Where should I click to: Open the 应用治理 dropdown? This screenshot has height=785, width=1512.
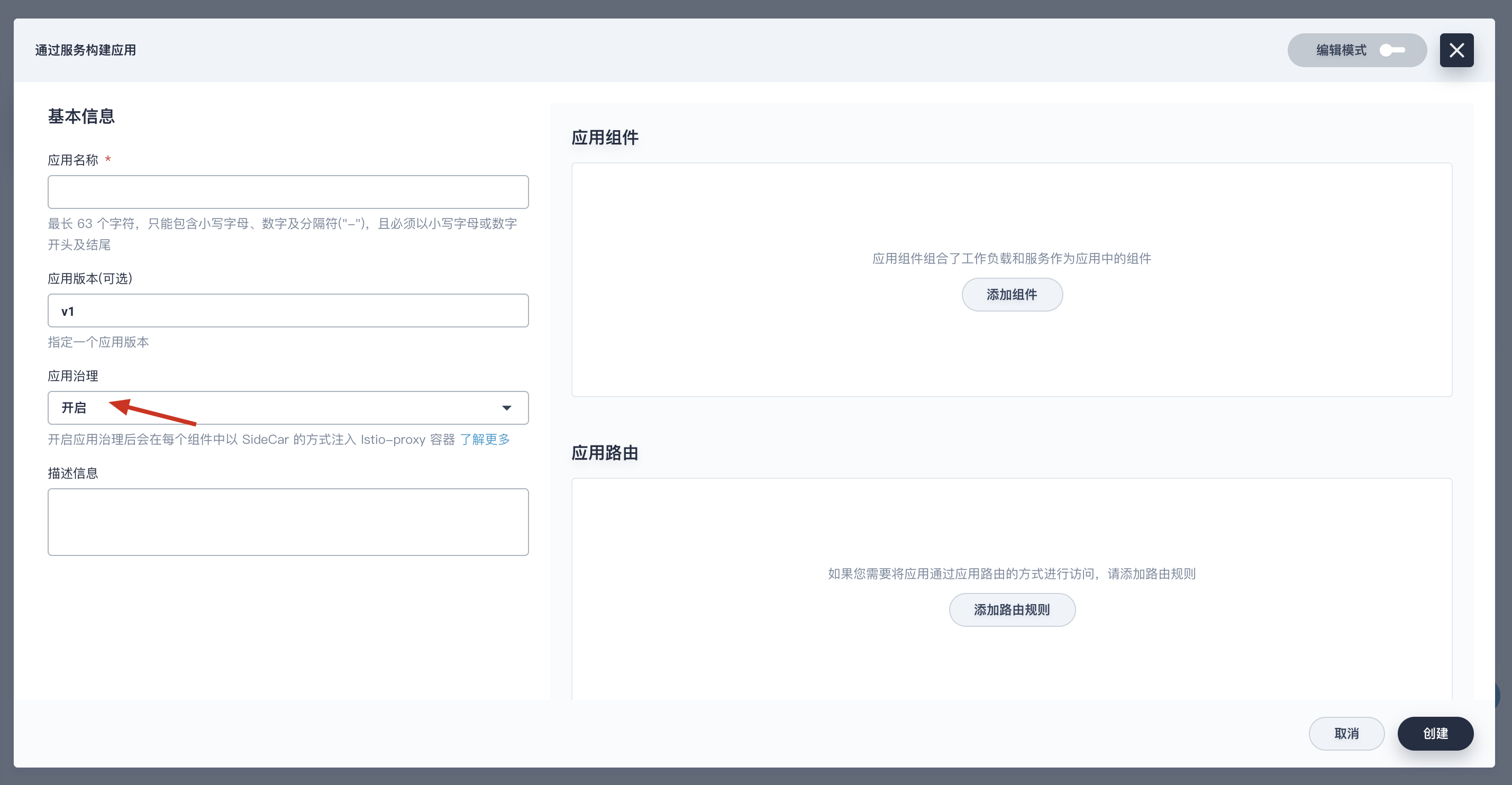click(288, 408)
